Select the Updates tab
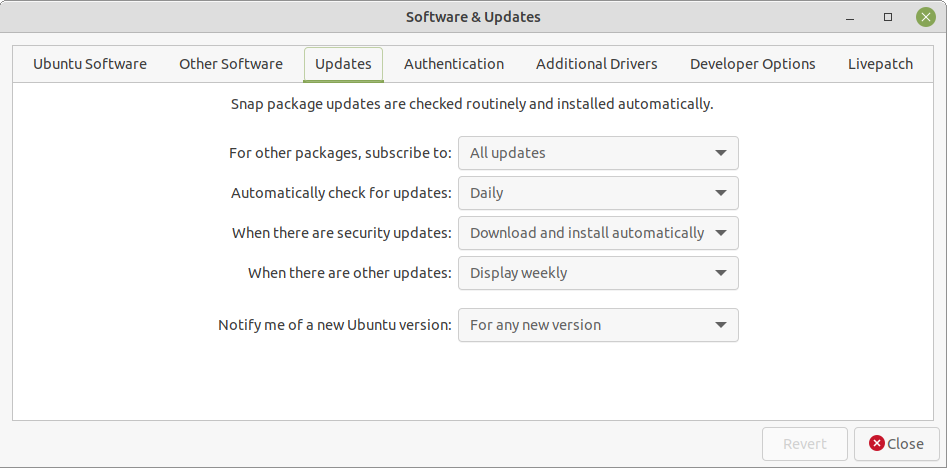 click(x=343, y=64)
